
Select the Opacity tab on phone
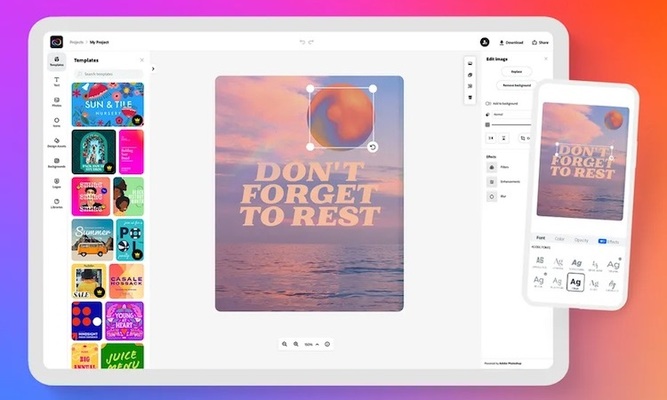coord(581,240)
